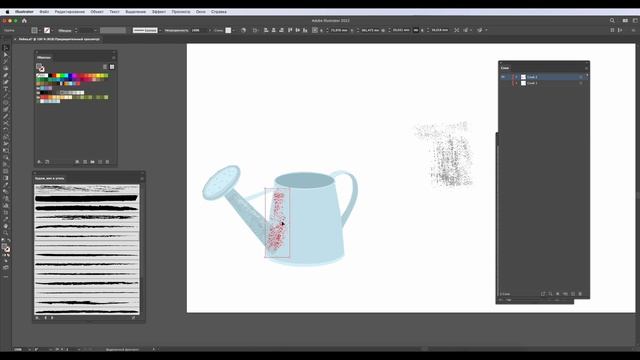
Task: Open the Arrange Documents icon
Action: [625, 20]
